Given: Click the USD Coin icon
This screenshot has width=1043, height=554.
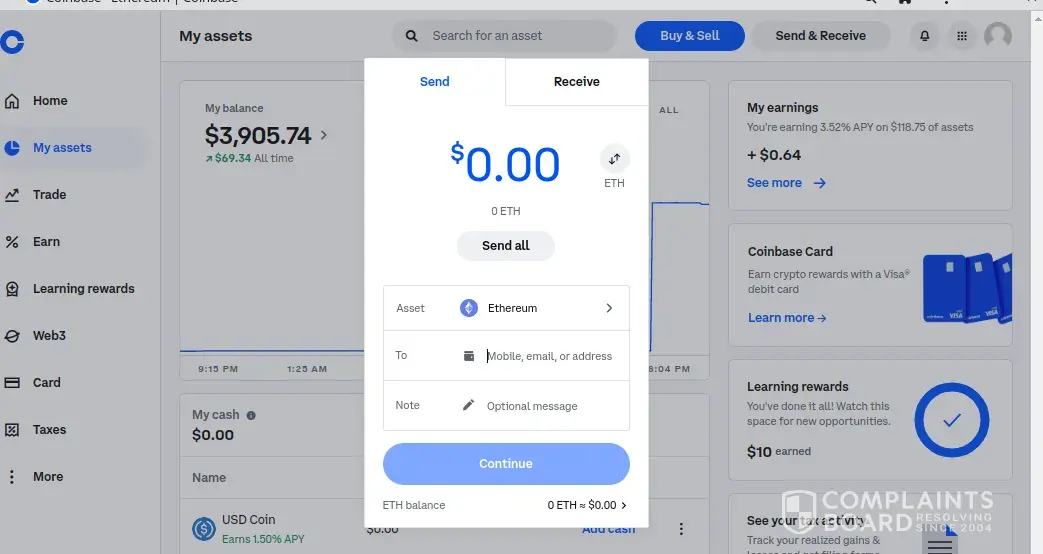Looking at the screenshot, I should 204,529.
